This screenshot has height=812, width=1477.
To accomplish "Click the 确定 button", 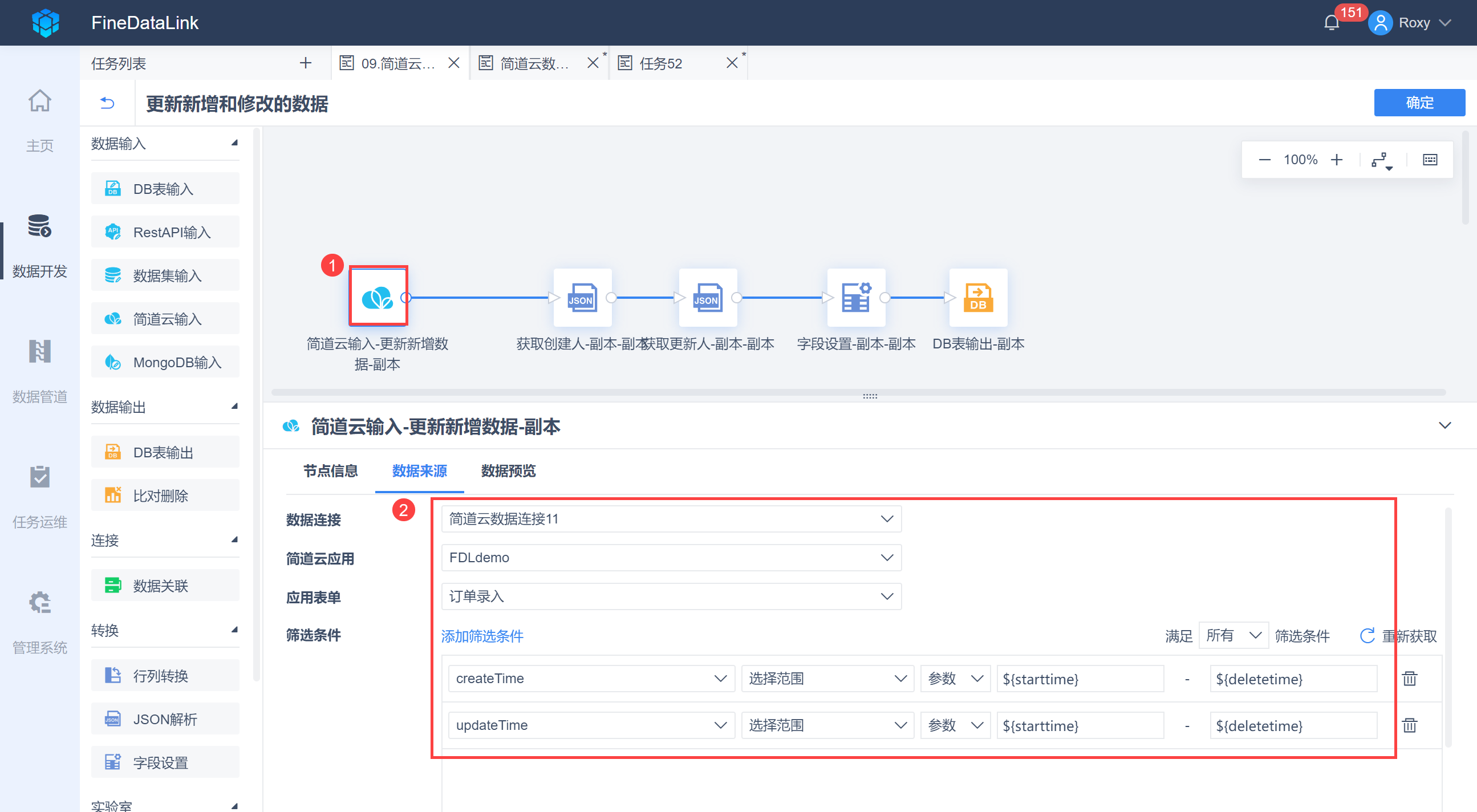I will [x=1418, y=103].
